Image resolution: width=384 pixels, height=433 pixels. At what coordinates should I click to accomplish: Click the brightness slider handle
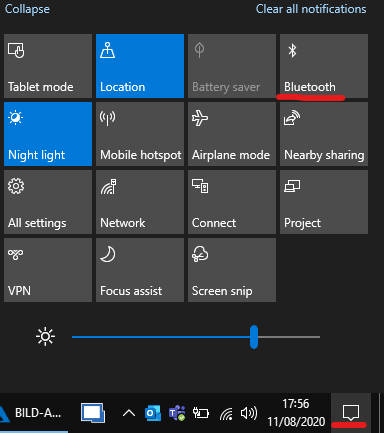coord(254,337)
